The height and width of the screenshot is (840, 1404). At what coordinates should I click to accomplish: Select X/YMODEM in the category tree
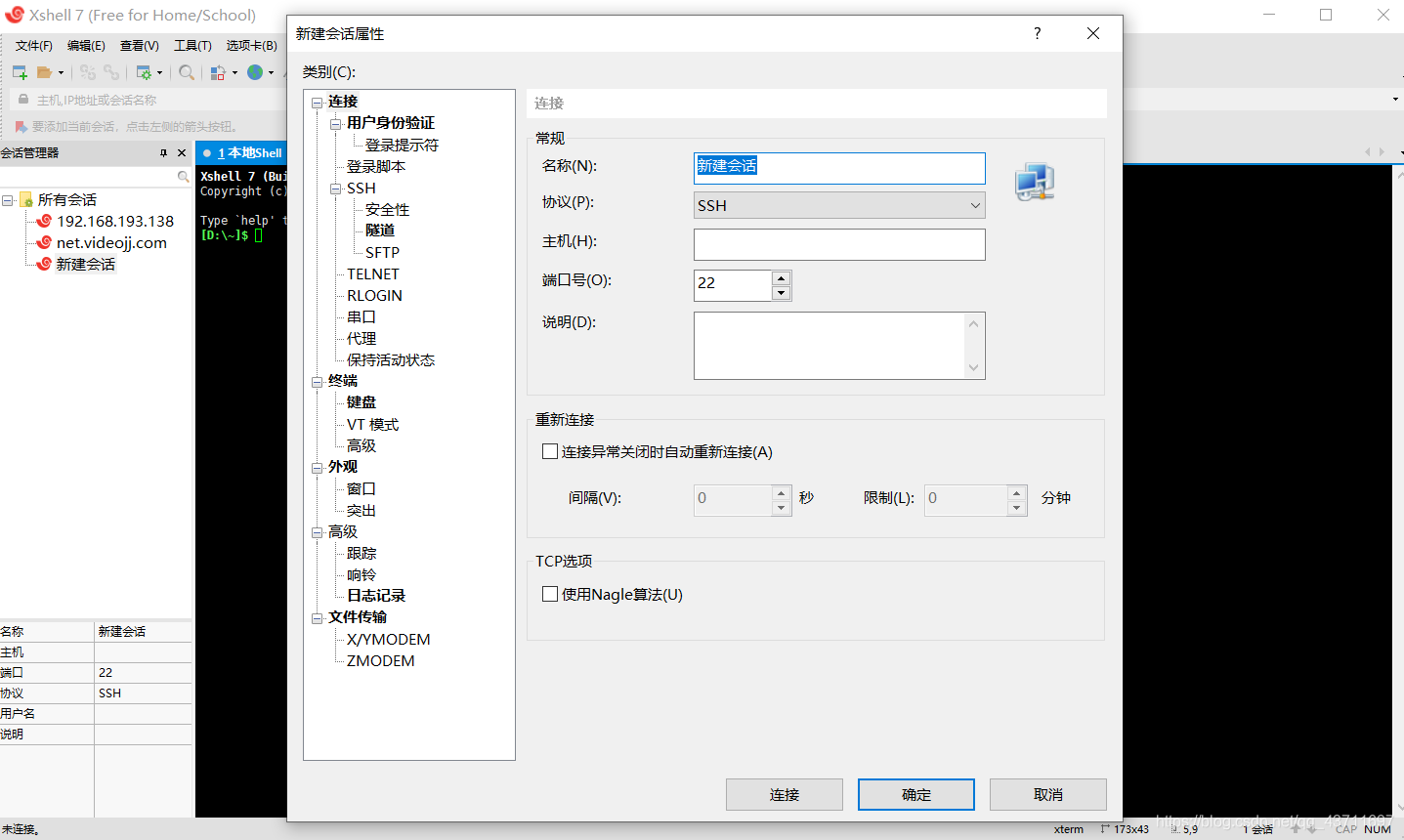[388, 639]
